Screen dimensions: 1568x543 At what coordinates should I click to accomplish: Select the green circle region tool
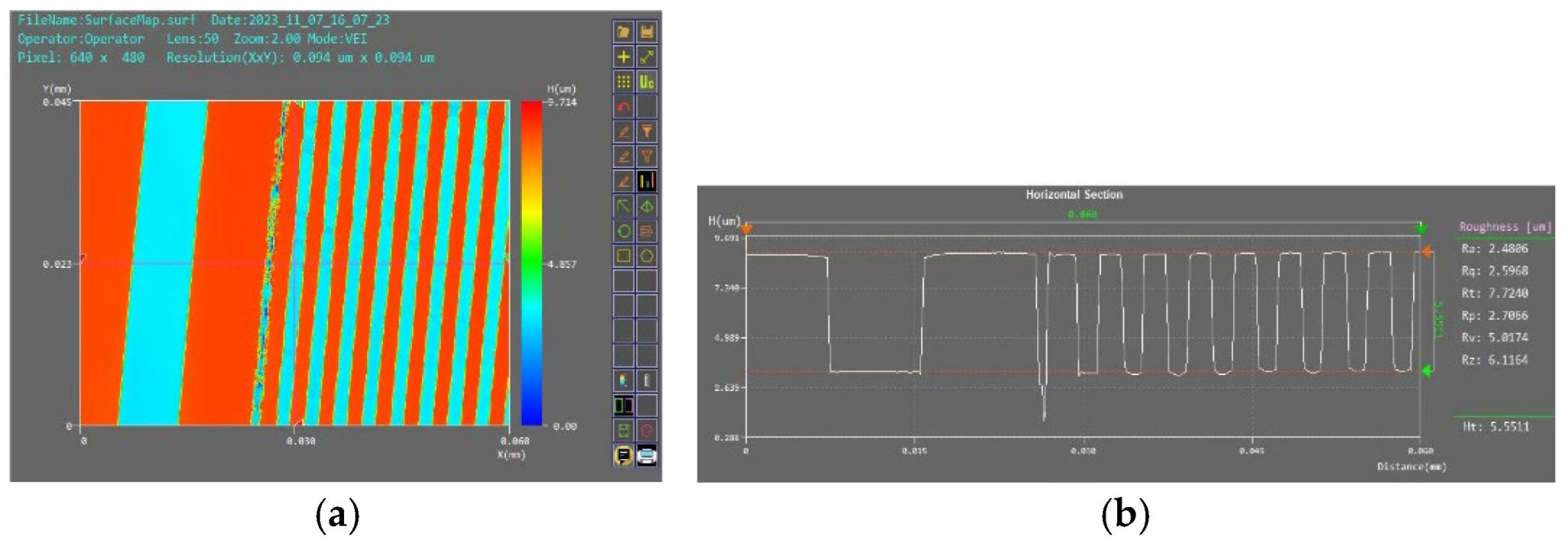(x=623, y=231)
